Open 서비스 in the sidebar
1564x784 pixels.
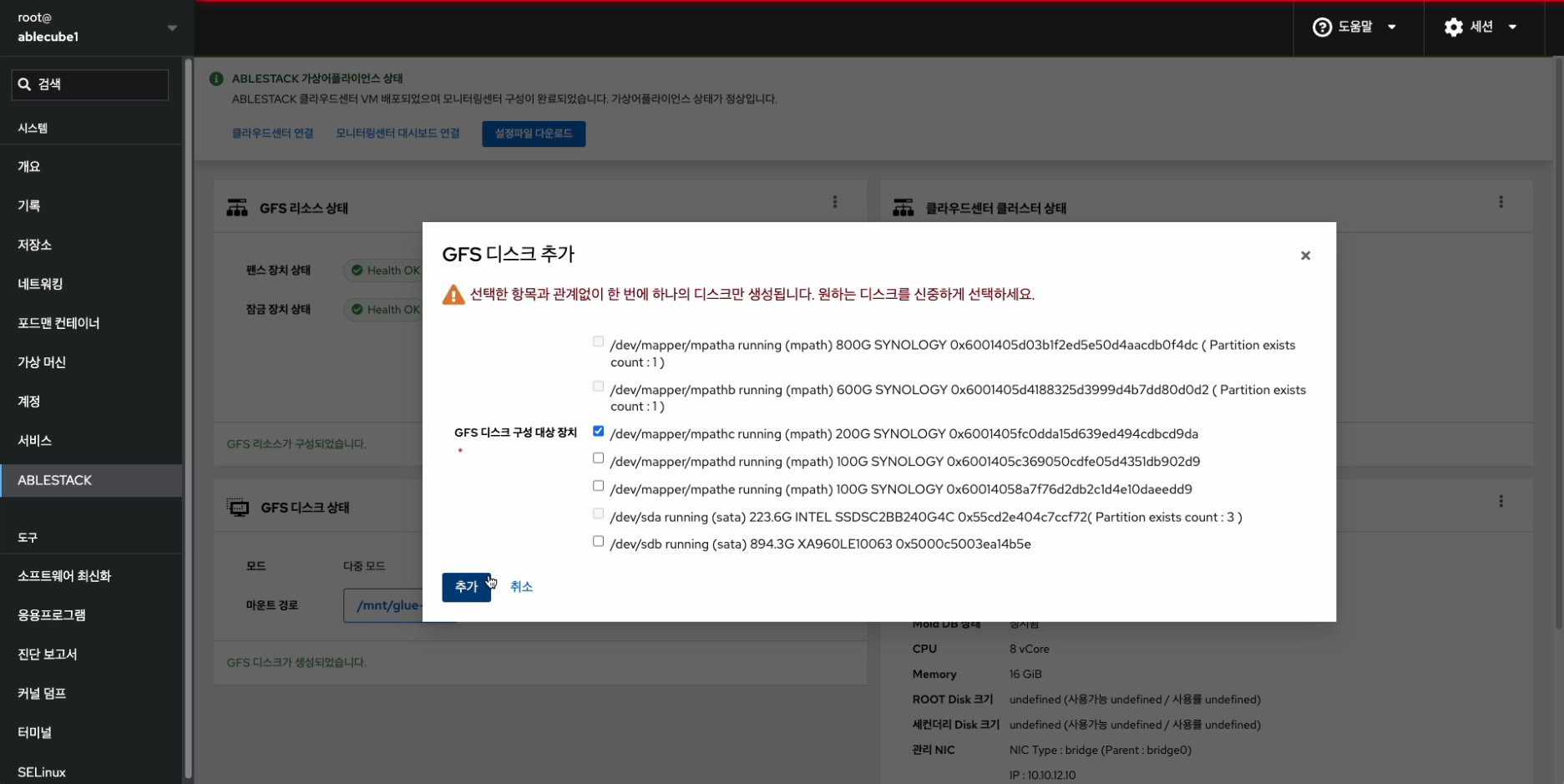[x=91, y=441]
